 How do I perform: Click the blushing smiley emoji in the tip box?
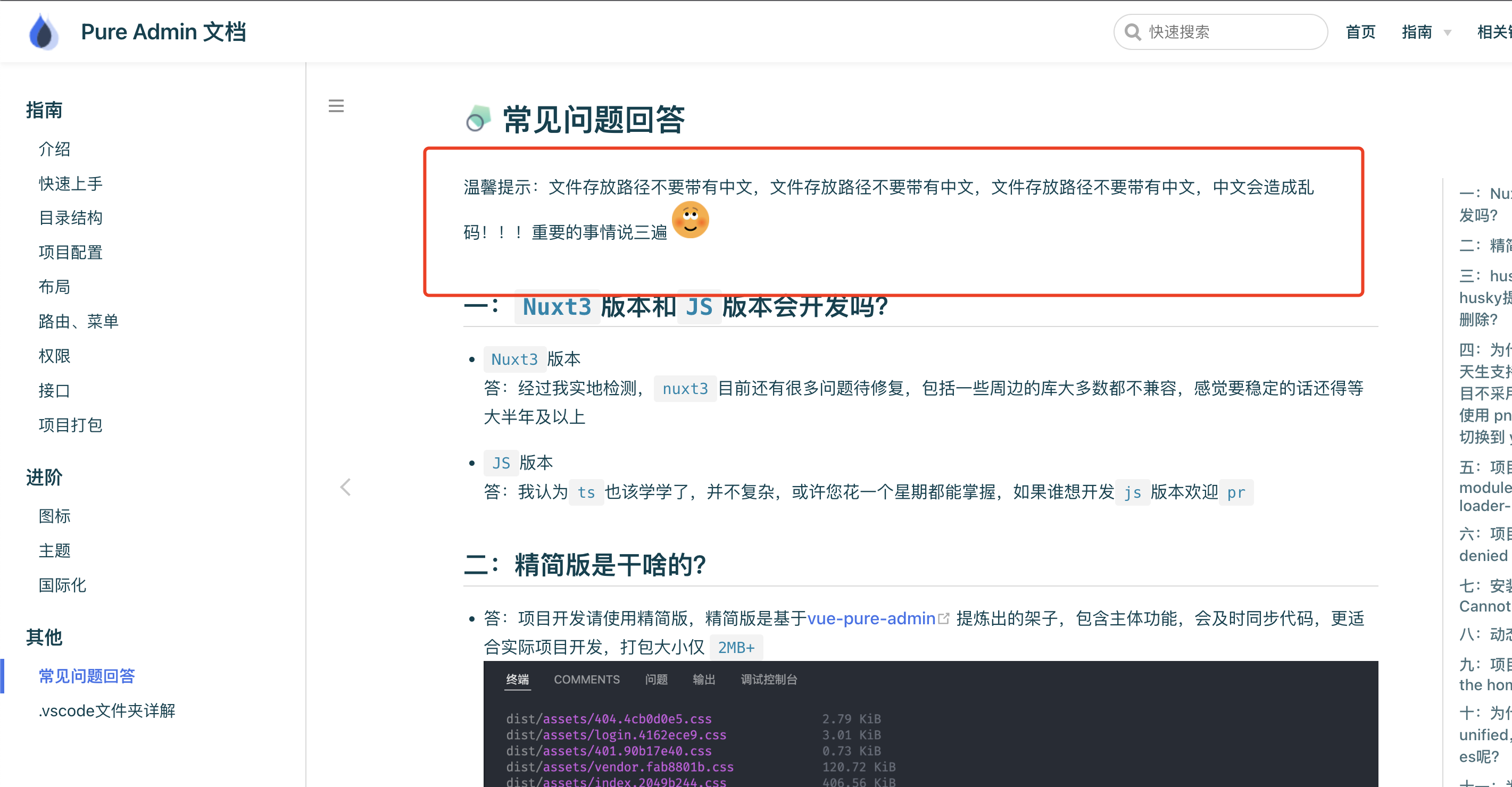(690, 220)
